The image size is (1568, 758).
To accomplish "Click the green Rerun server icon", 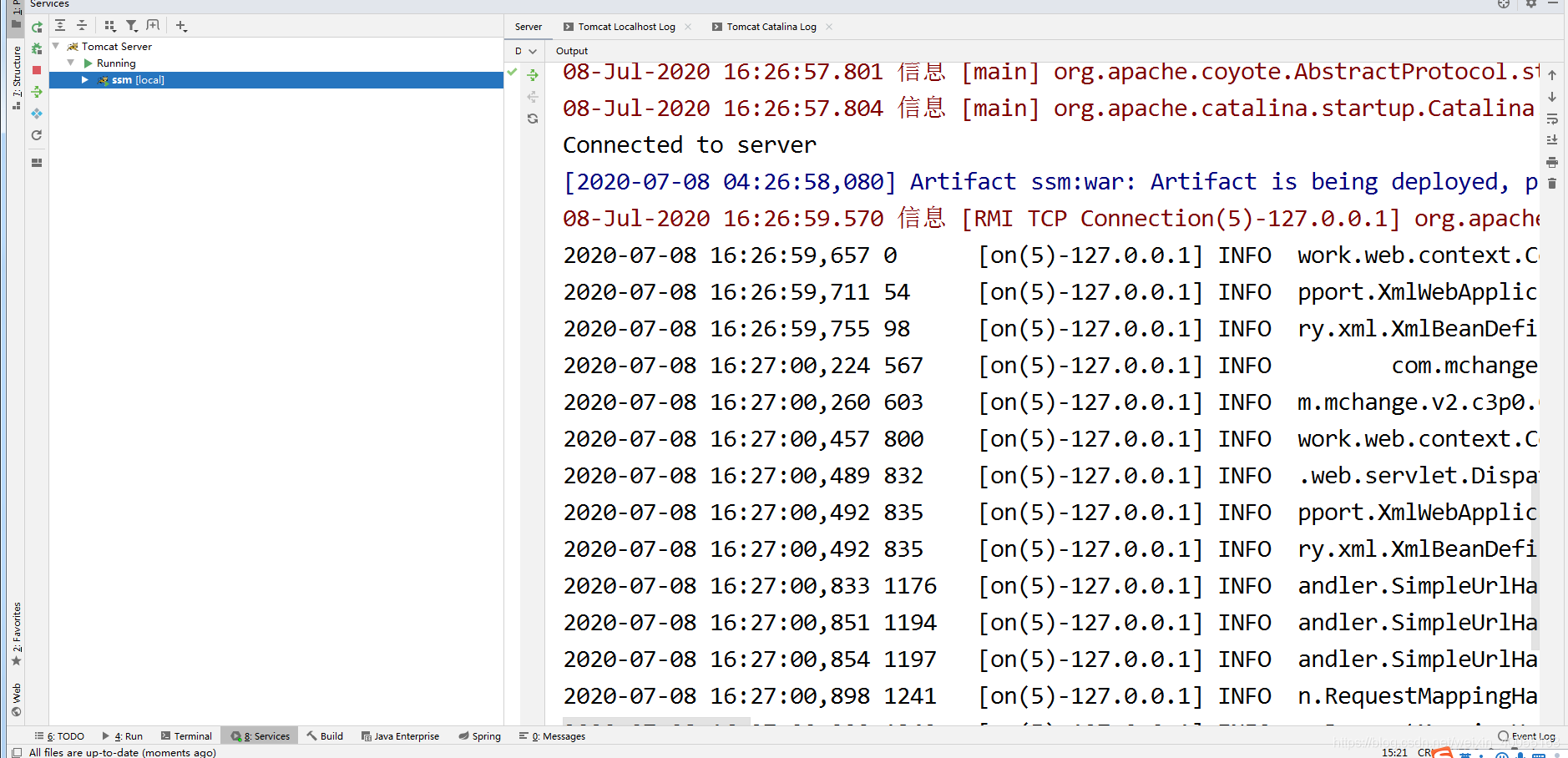I will 37,28.
